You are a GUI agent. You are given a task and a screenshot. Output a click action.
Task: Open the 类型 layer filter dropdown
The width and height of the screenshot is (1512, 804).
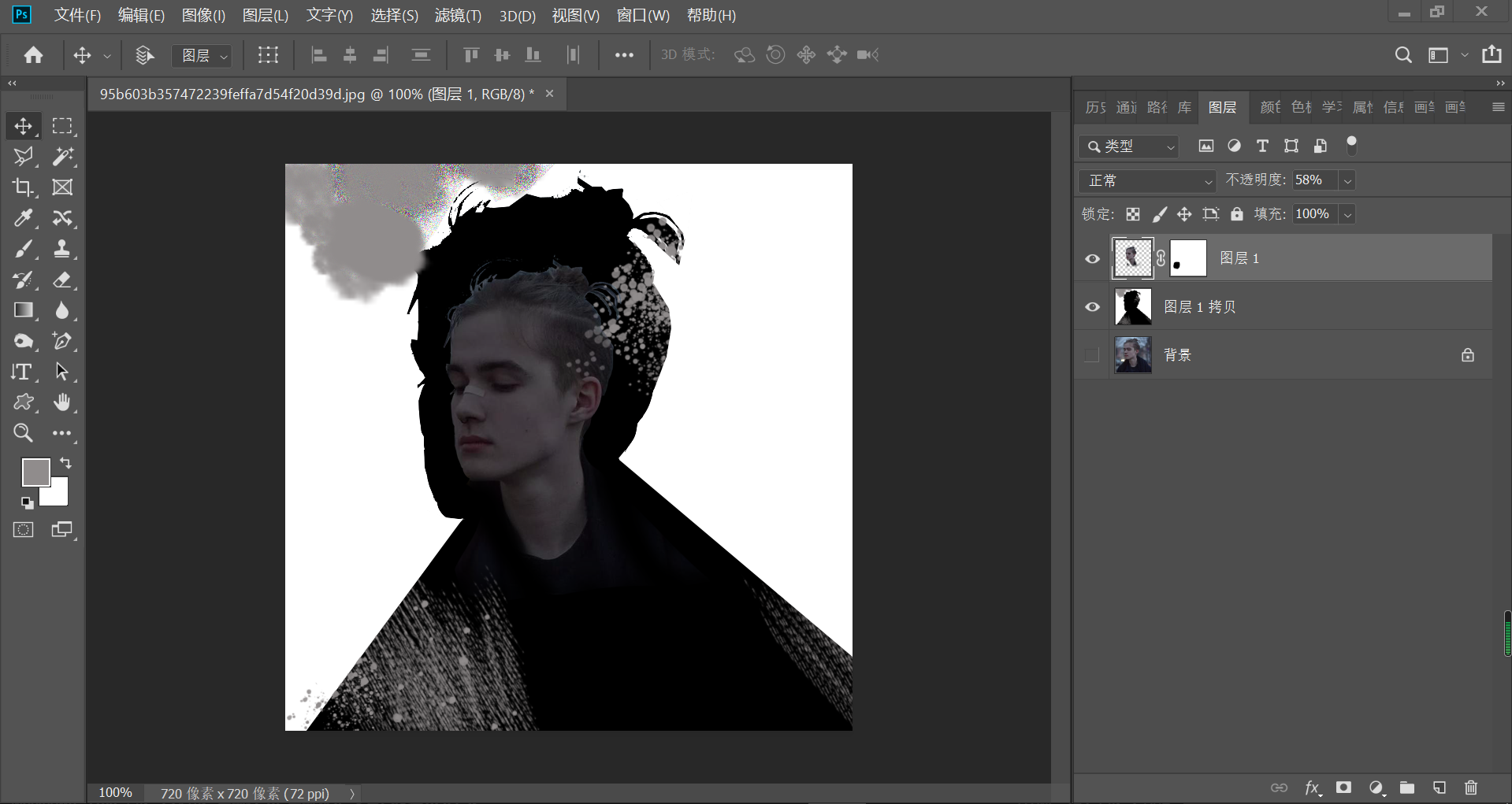tap(1129, 146)
